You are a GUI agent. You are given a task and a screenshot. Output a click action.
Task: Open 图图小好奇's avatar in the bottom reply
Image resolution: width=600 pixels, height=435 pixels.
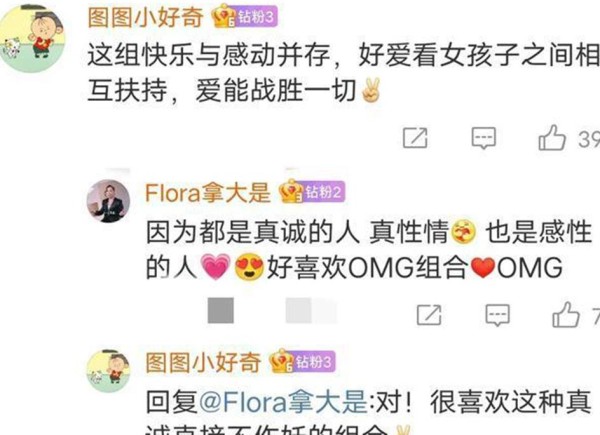click(x=109, y=371)
